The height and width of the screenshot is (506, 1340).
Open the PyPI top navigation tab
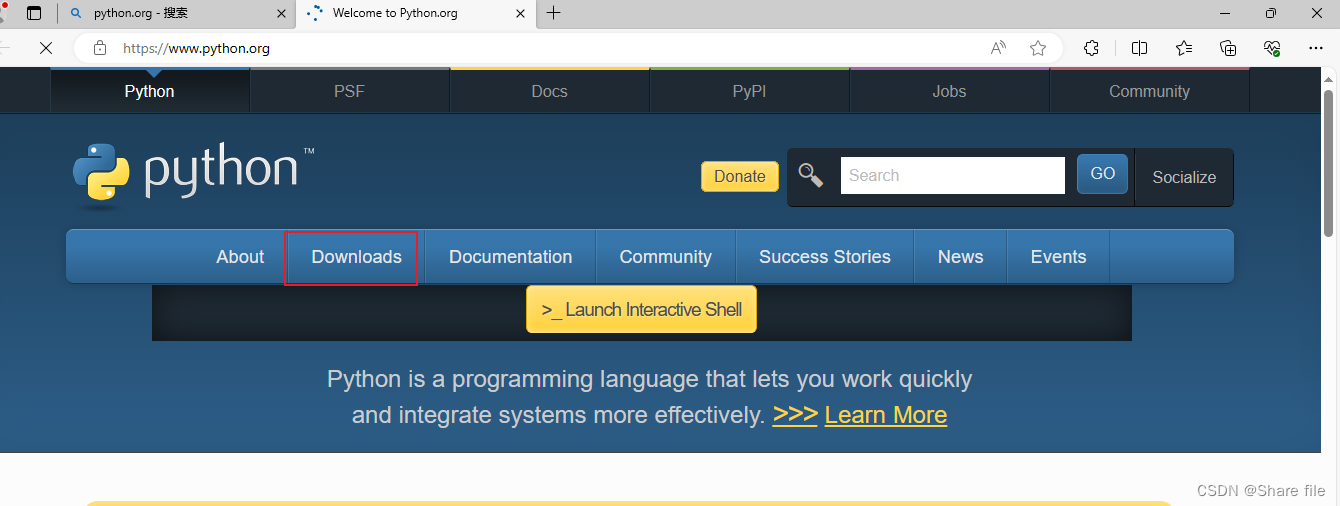[749, 91]
